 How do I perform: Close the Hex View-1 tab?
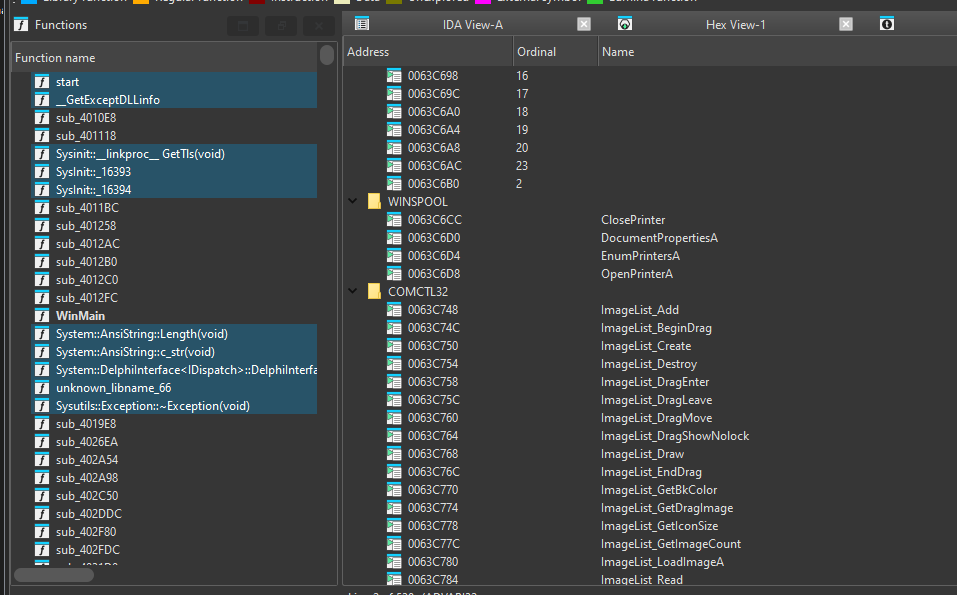point(846,24)
